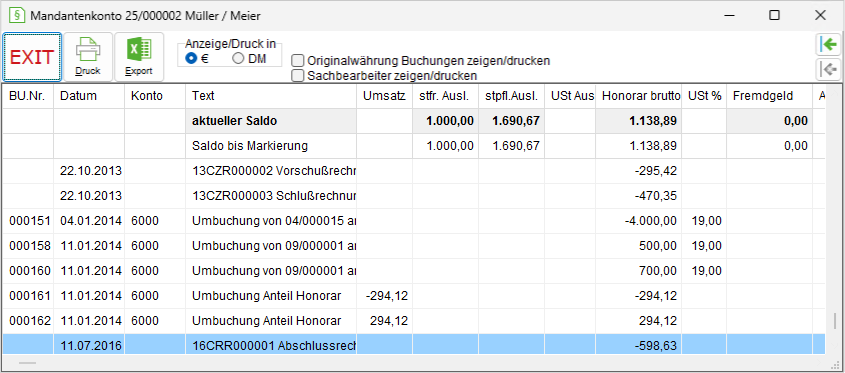Click the Text column header
Screen dimensions: 845x373
pos(271,96)
